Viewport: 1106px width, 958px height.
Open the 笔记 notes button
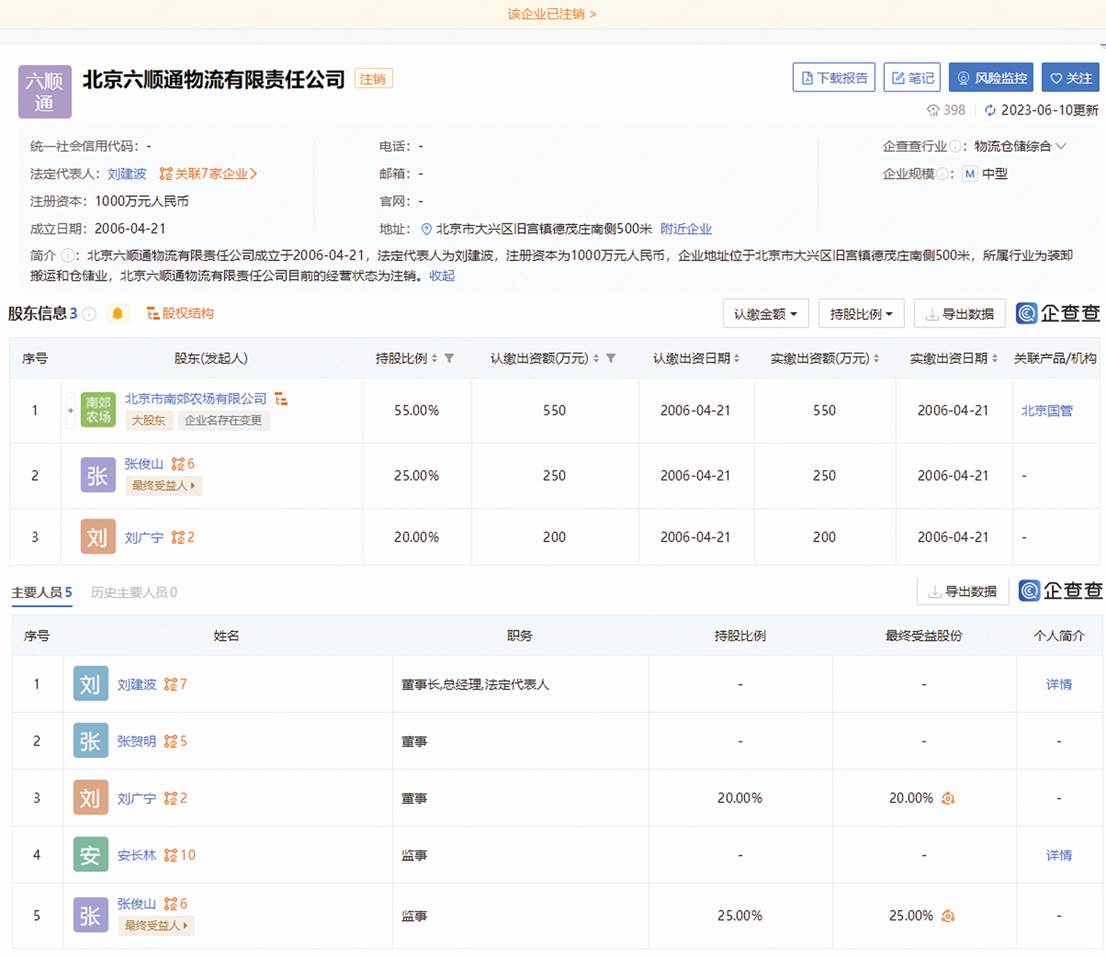(912, 78)
